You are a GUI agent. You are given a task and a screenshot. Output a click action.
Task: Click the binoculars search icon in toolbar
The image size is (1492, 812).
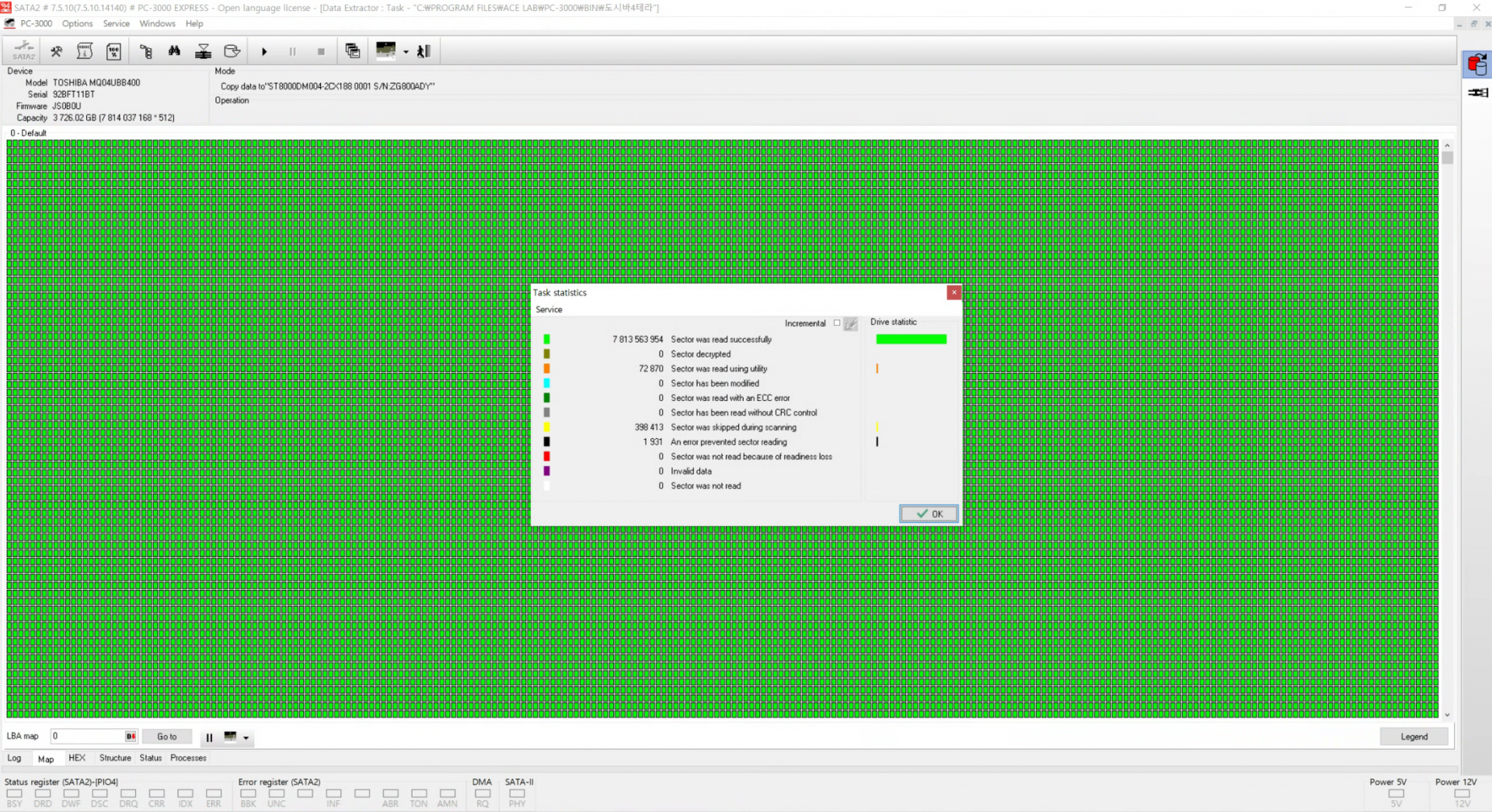(174, 51)
